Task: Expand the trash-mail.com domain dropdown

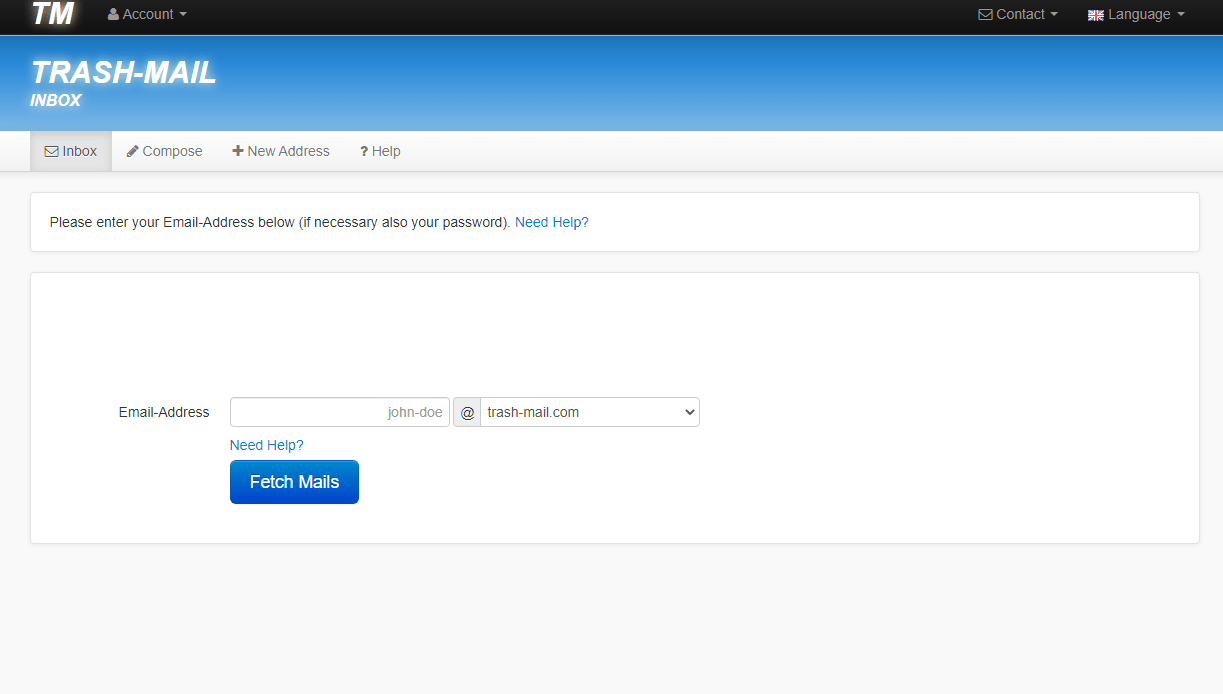Action: point(590,412)
